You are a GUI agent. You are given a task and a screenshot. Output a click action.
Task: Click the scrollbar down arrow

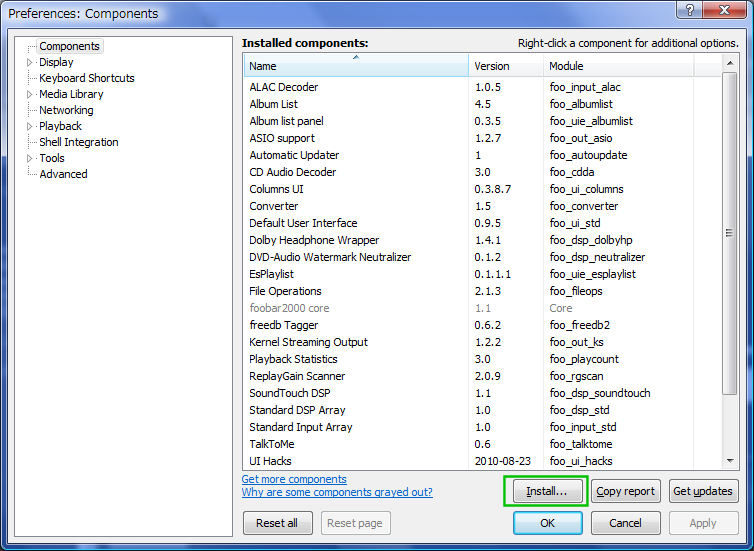[x=730, y=461]
